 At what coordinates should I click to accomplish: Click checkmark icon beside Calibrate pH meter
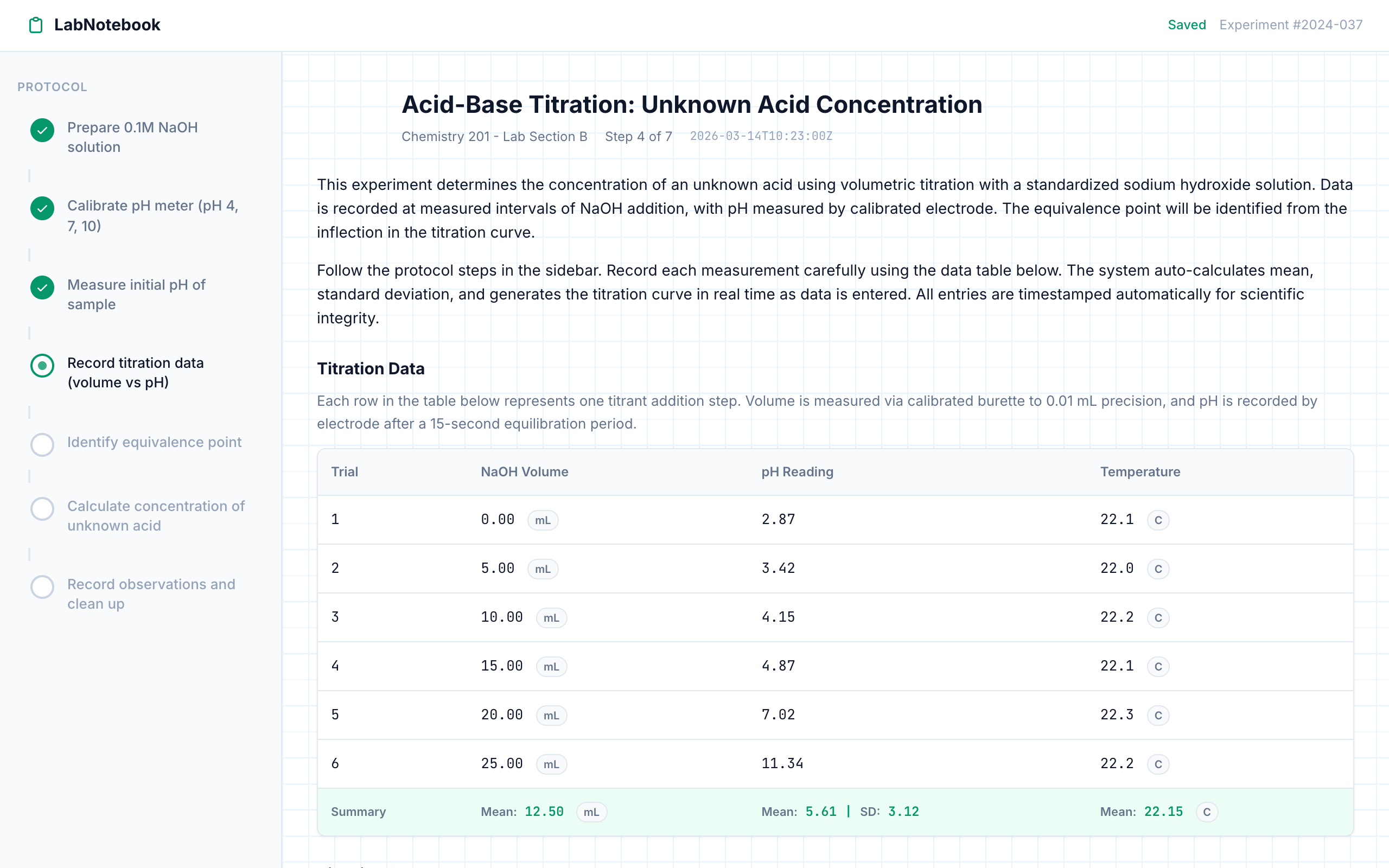(x=42, y=208)
